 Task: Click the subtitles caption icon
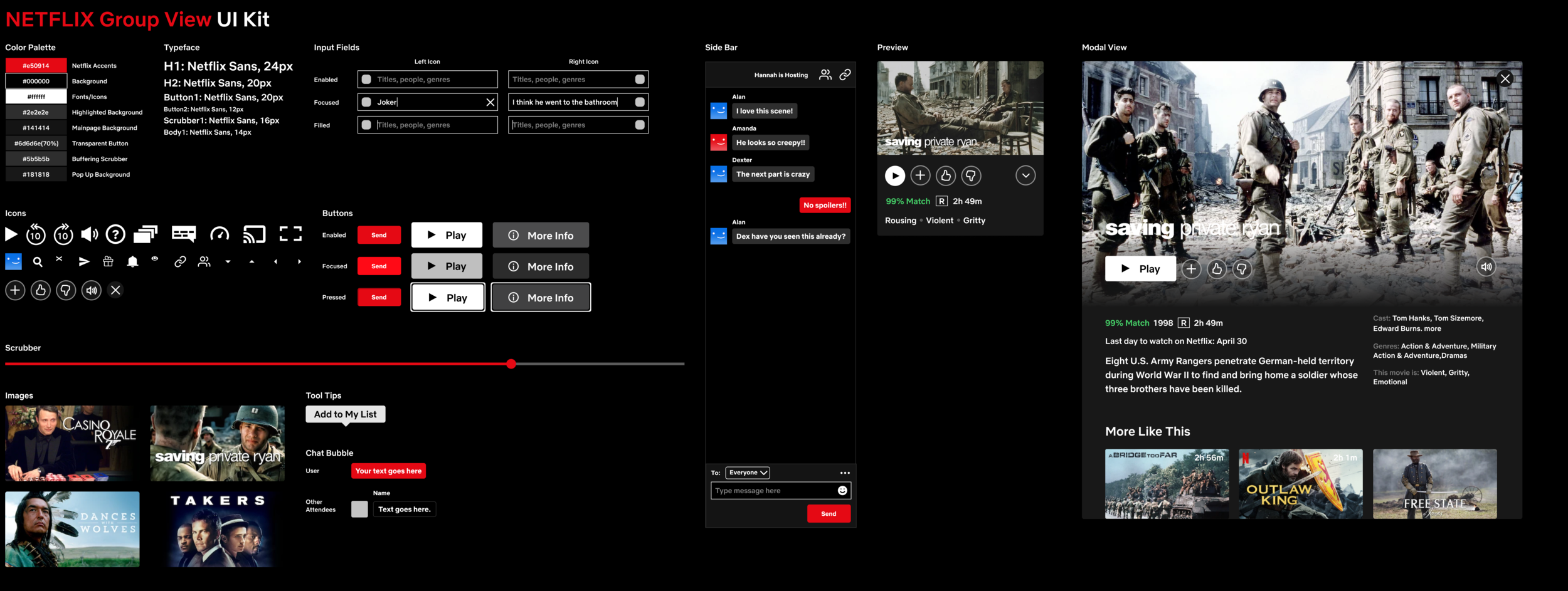tap(184, 234)
